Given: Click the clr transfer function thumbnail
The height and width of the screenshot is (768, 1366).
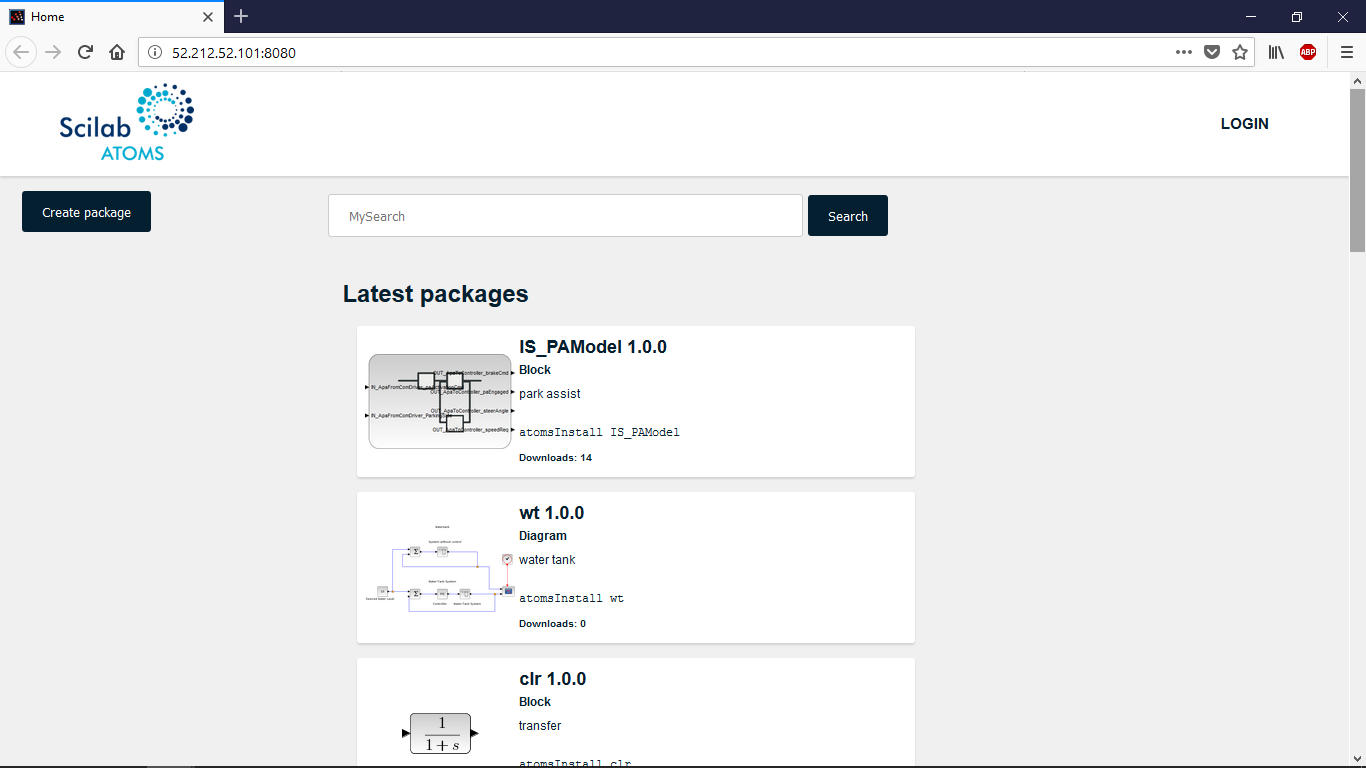Looking at the screenshot, I should (x=440, y=734).
